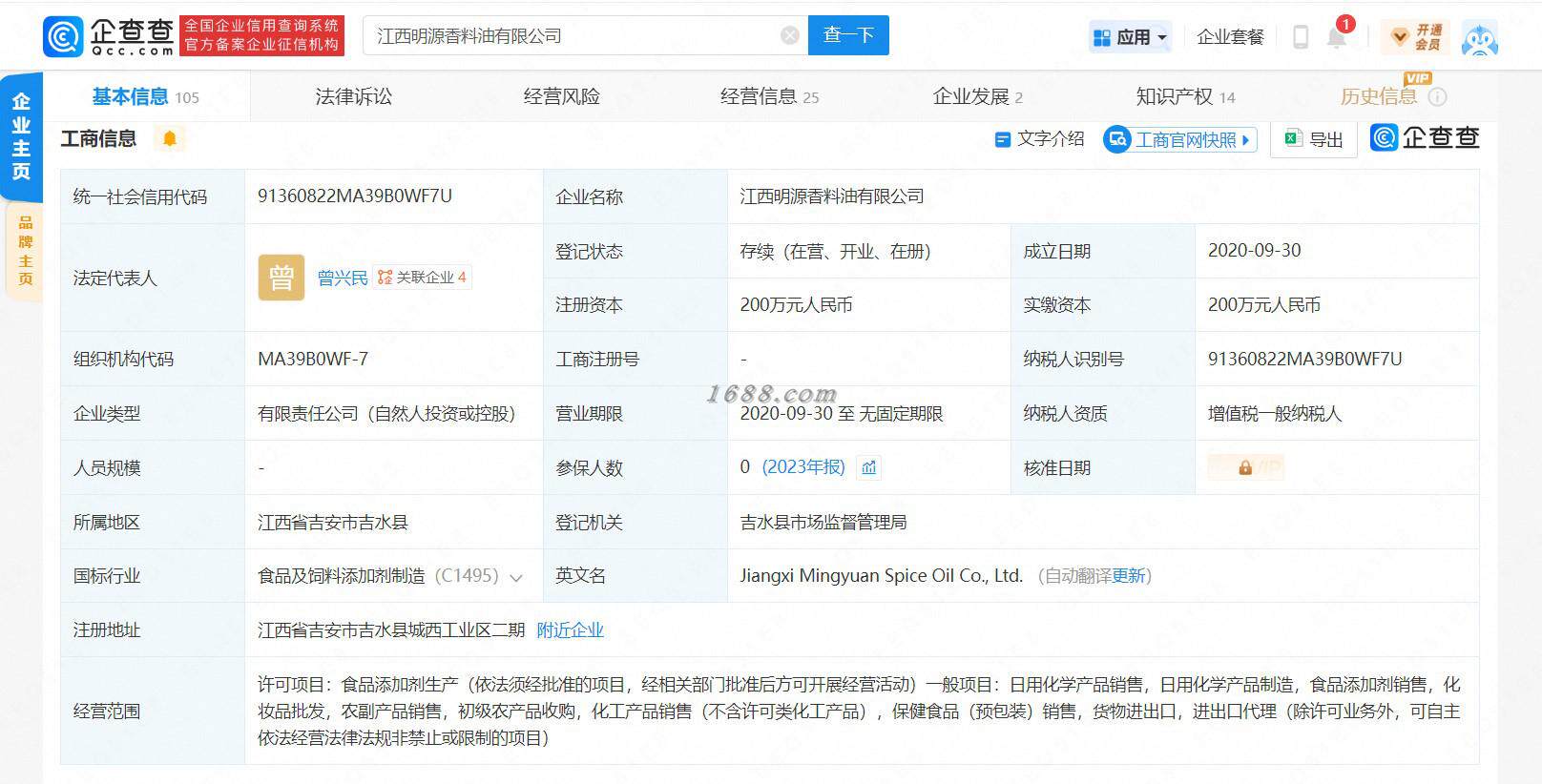Expand the 国标行业 industry chevron
The height and width of the screenshot is (784, 1542).
(x=516, y=577)
